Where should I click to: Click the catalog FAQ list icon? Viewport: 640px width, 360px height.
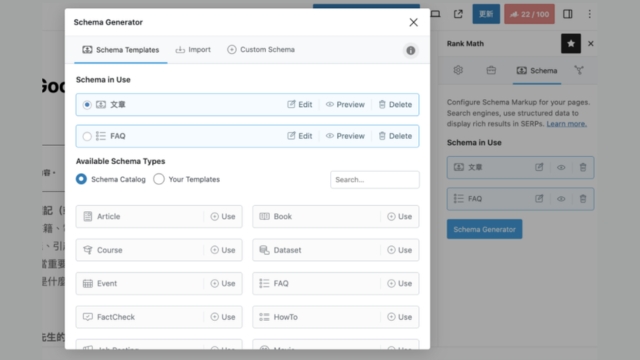(x=264, y=283)
